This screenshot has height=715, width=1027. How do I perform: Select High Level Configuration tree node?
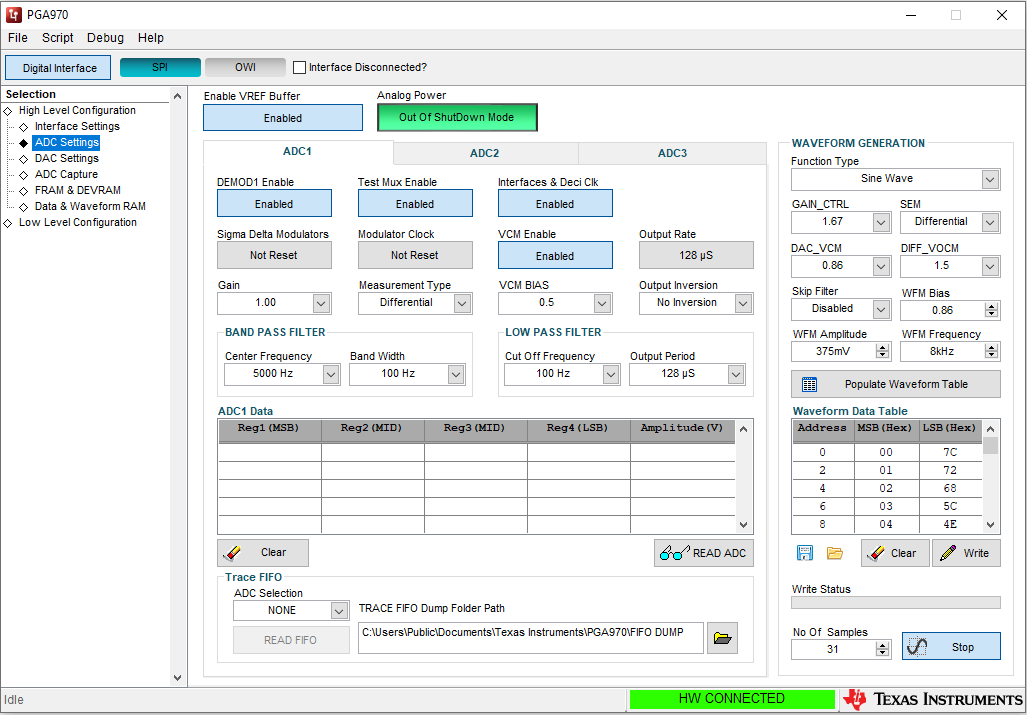pos(77,111)
